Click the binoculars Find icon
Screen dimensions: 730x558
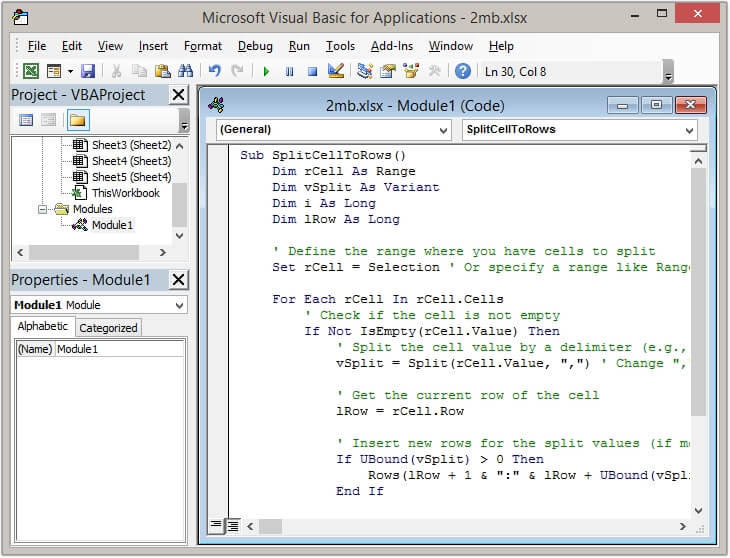(x=185, y=71)
